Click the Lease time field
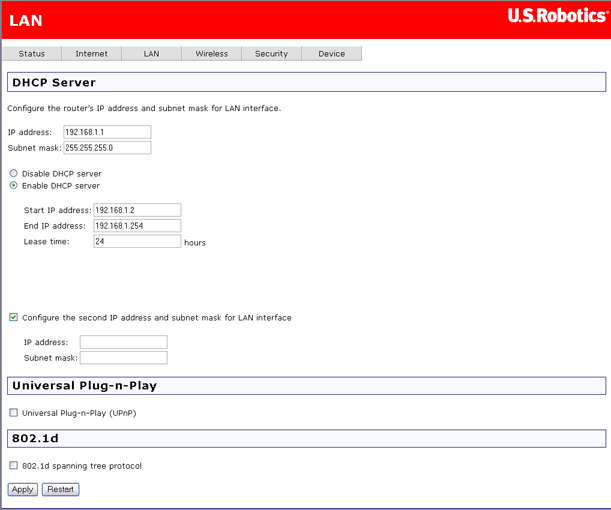 [x=137, y=241]
